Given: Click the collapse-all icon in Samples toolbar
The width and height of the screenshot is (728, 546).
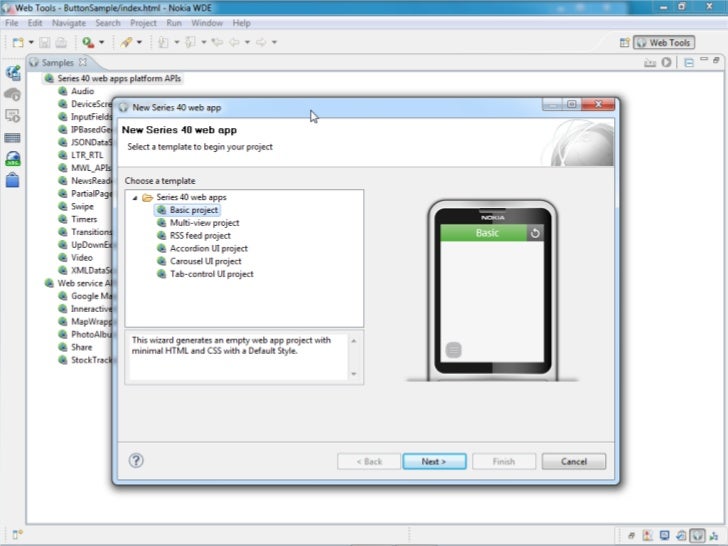Looking at the screenshot, I should (x=689, y=62).
